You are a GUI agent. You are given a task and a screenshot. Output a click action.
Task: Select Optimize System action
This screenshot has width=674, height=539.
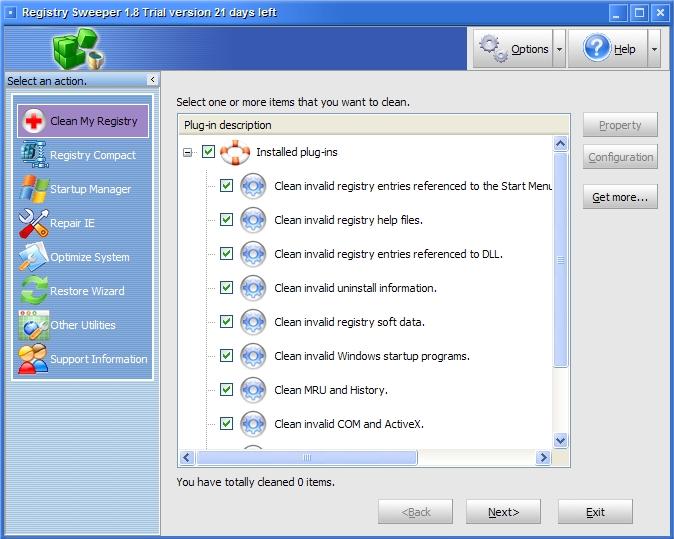[x=83, y=257]
